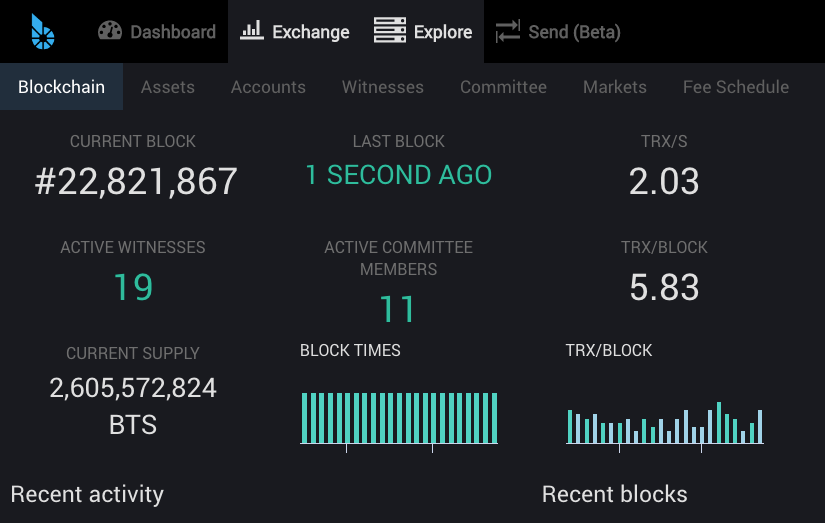Screen dimensions: 825x523
Task: Click the active witnesses count 19
Action: 133,287
